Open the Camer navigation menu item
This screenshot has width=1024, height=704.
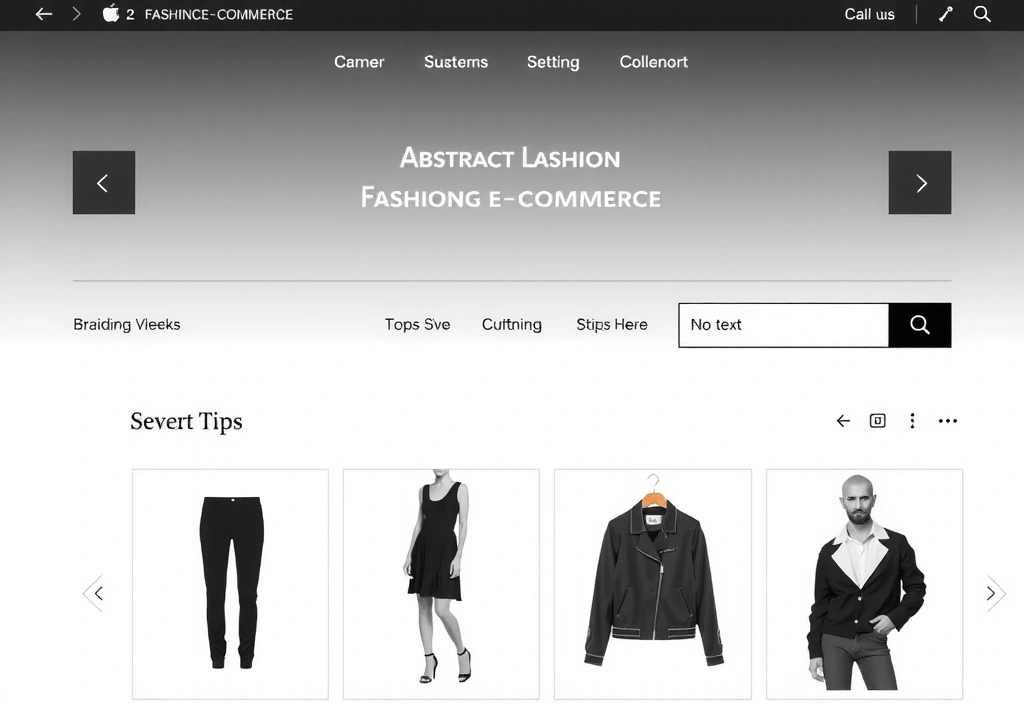359,62
